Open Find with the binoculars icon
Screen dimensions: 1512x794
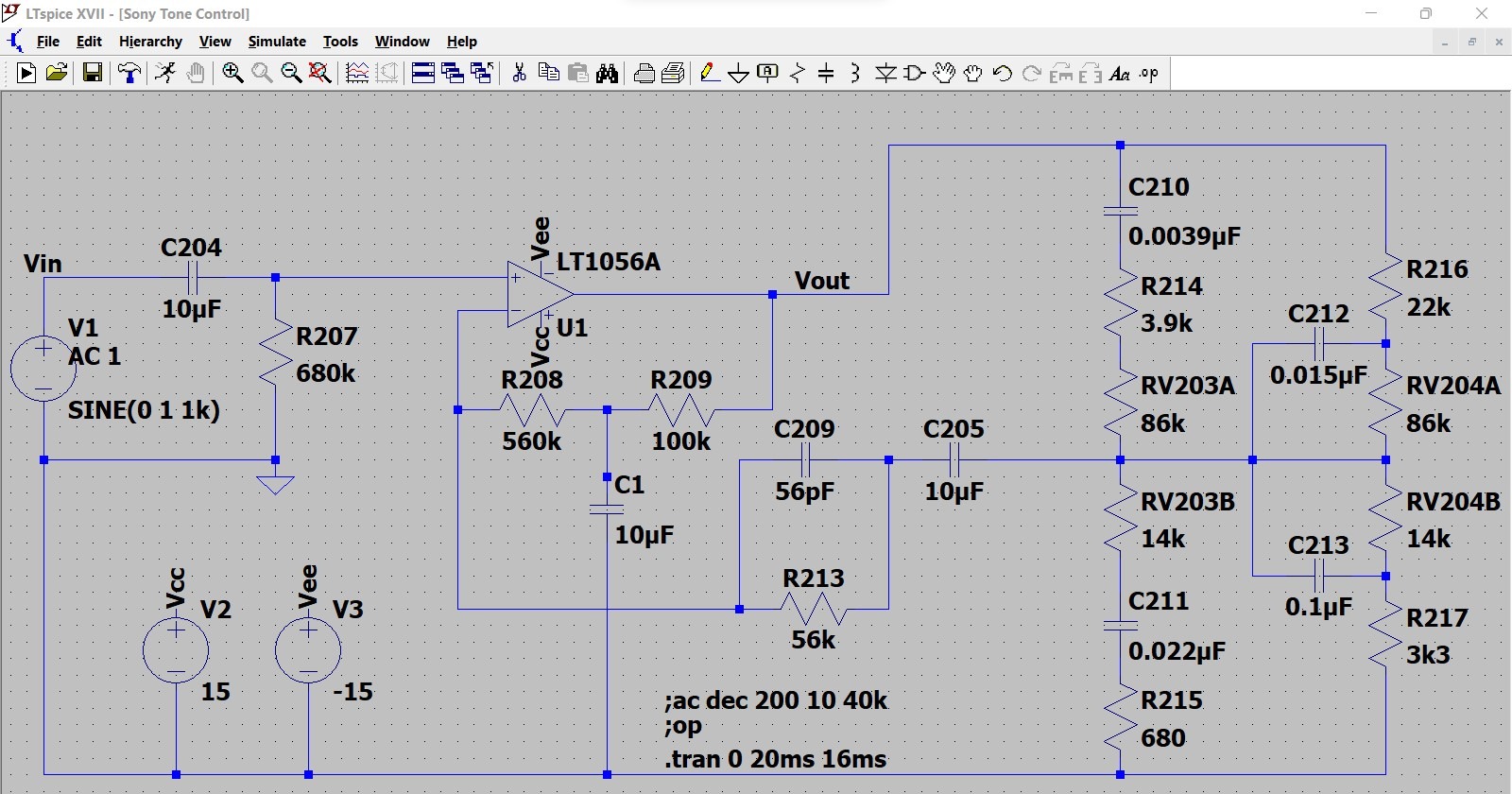click(607, 73)
